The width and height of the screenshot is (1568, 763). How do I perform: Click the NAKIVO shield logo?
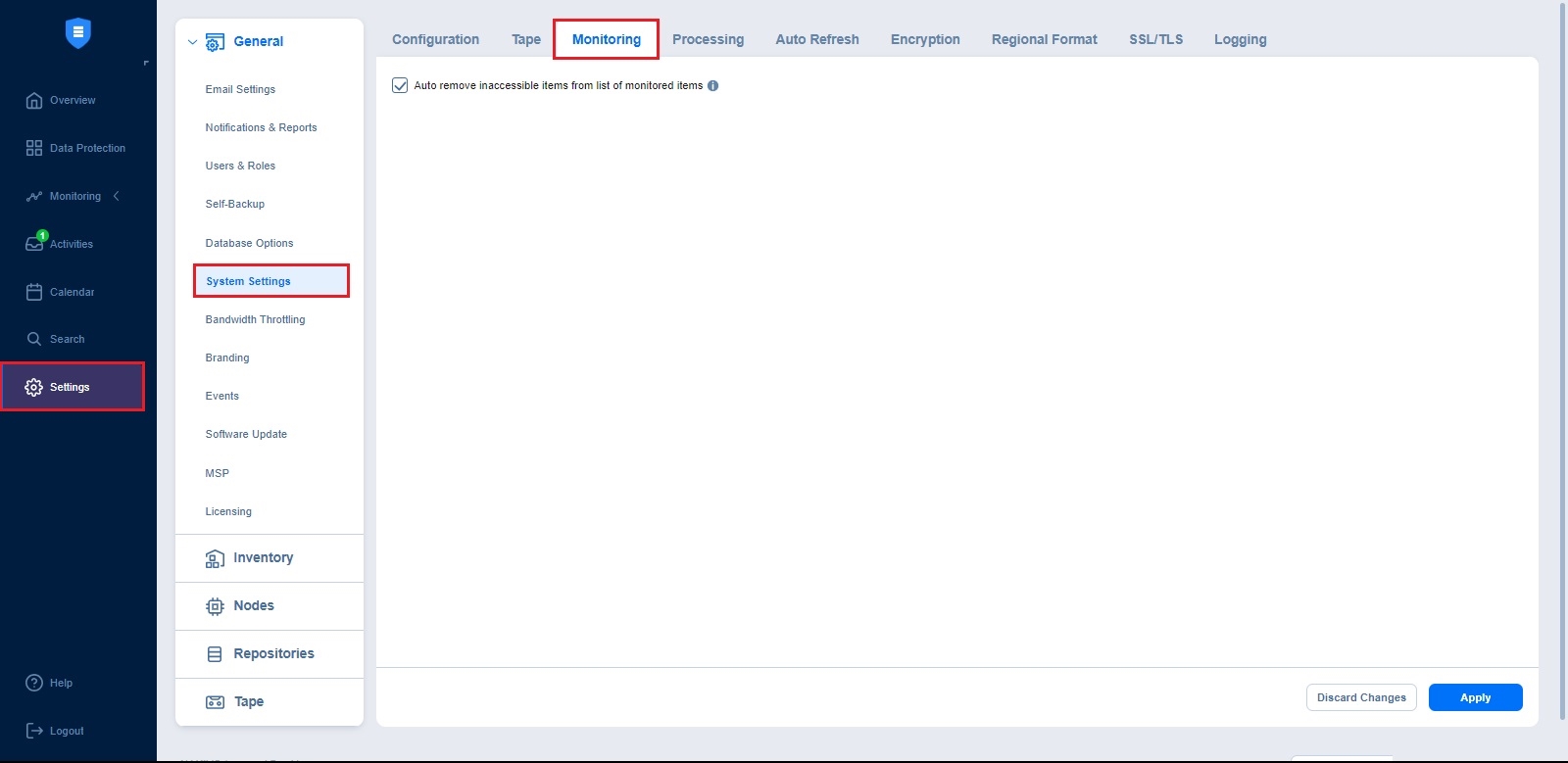78,32
